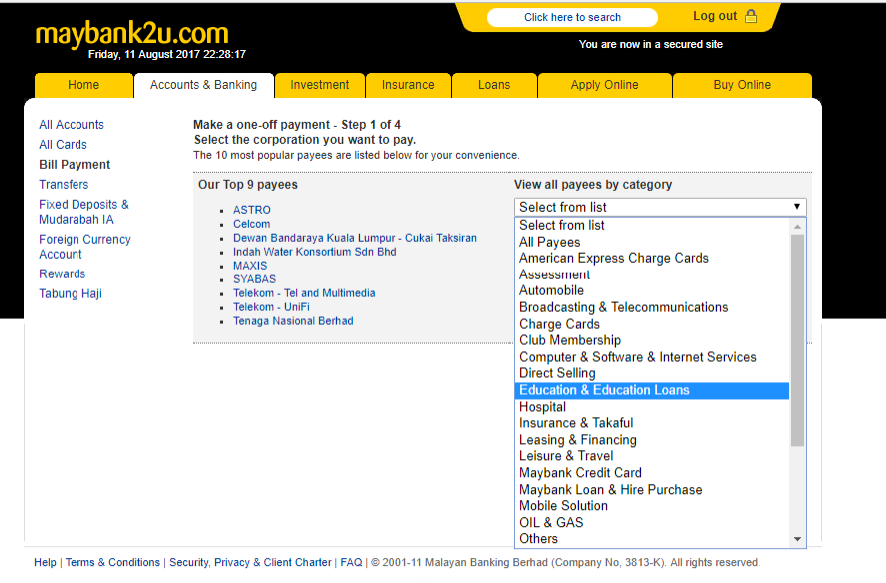Click the dropdown list scrollbar thumb
The height and width of the screenshot is (583, 886).
point(797,341)
